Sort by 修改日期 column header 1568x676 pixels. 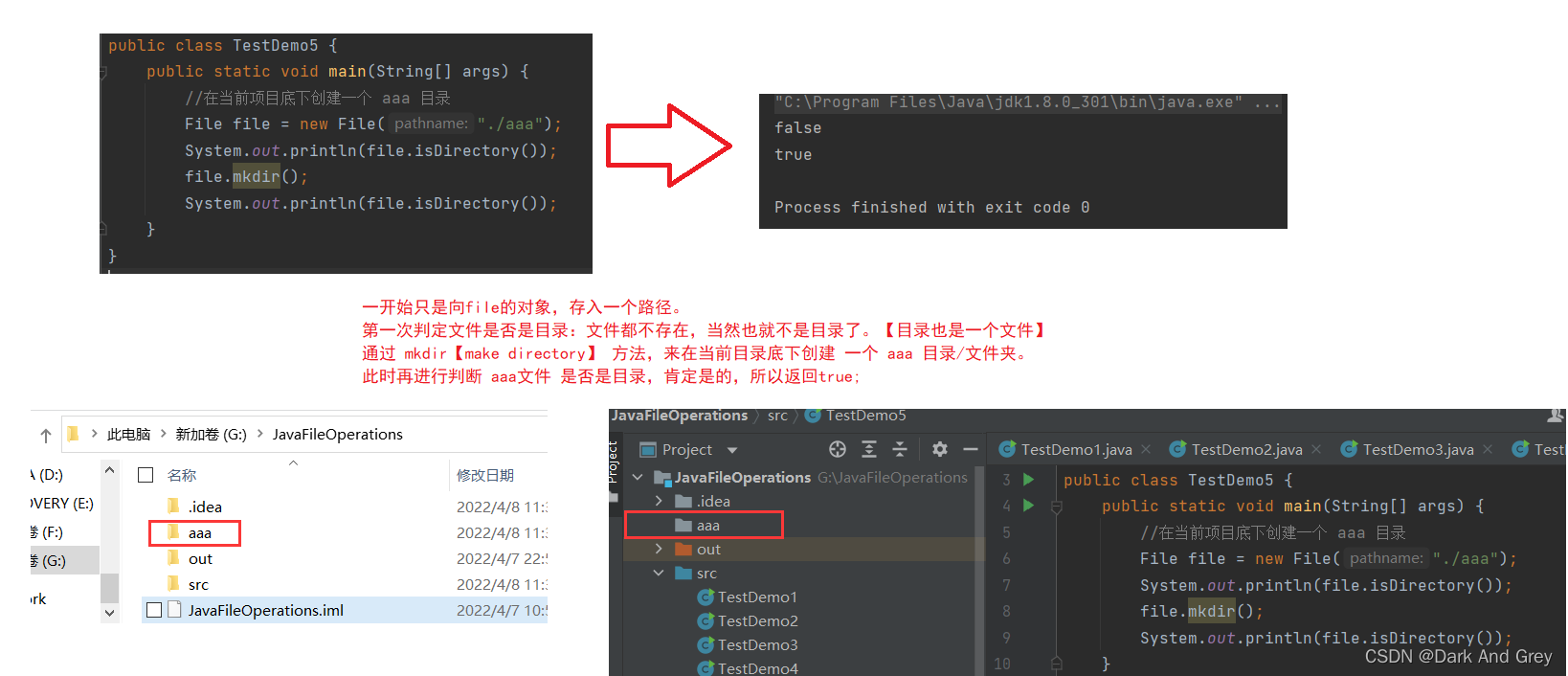coord(484,475)
